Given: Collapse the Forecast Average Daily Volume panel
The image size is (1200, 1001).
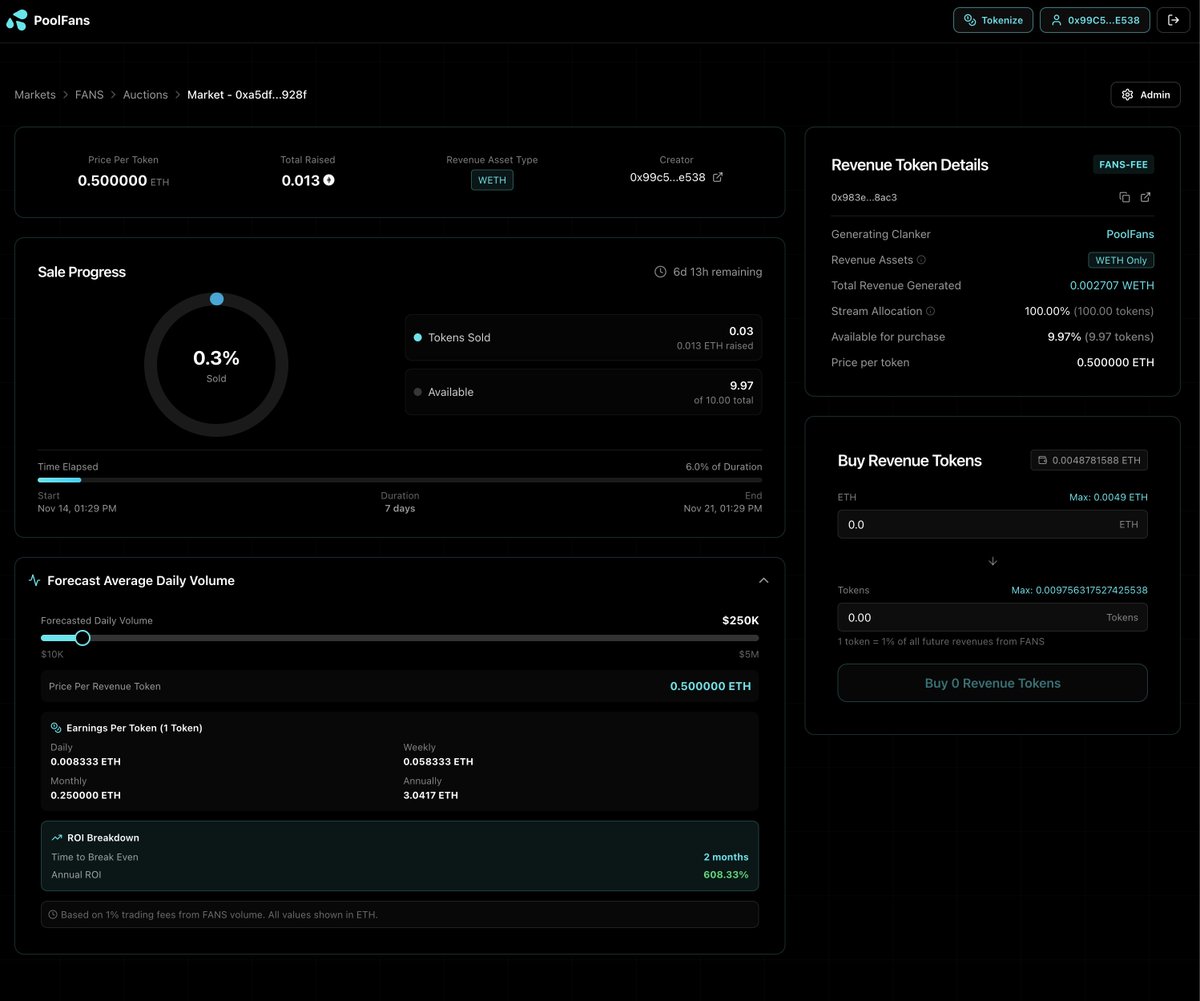Looking at the screenshot, I should (x=763, y=581).
